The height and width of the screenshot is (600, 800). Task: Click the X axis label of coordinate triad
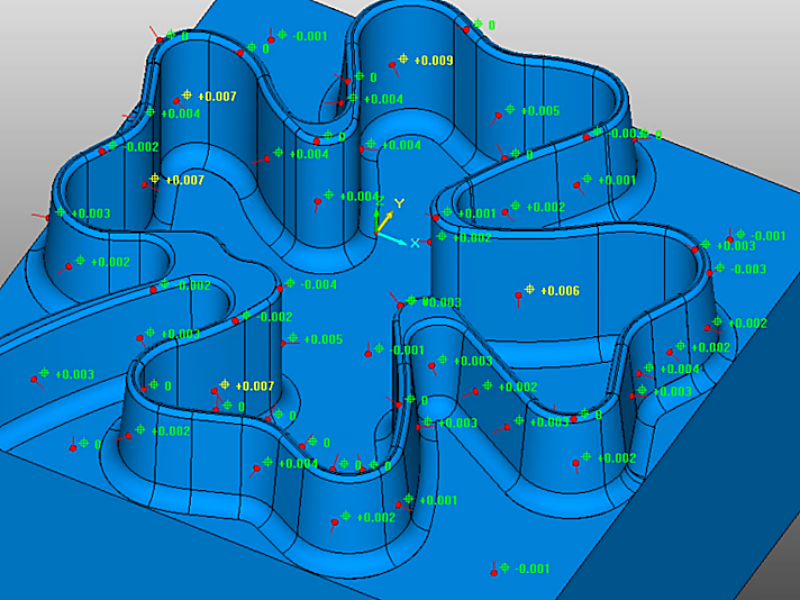(415, 243)
